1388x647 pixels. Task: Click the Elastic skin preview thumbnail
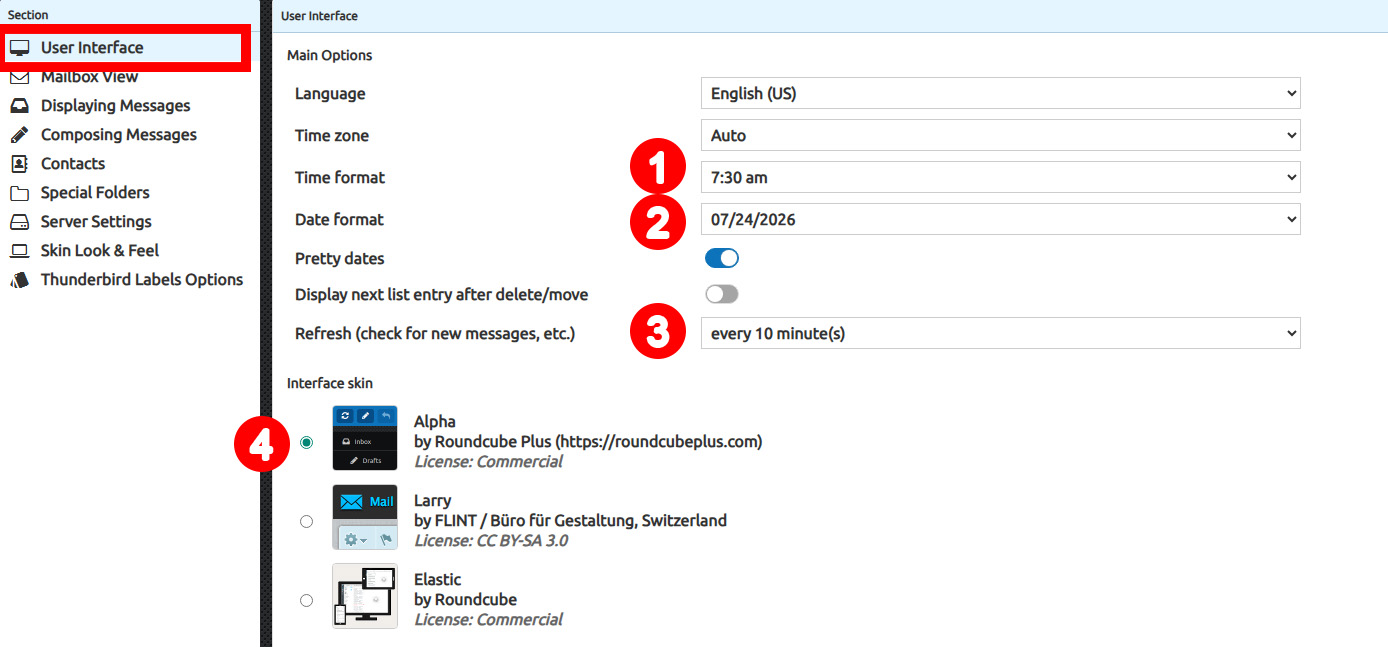tap(365, 598)
